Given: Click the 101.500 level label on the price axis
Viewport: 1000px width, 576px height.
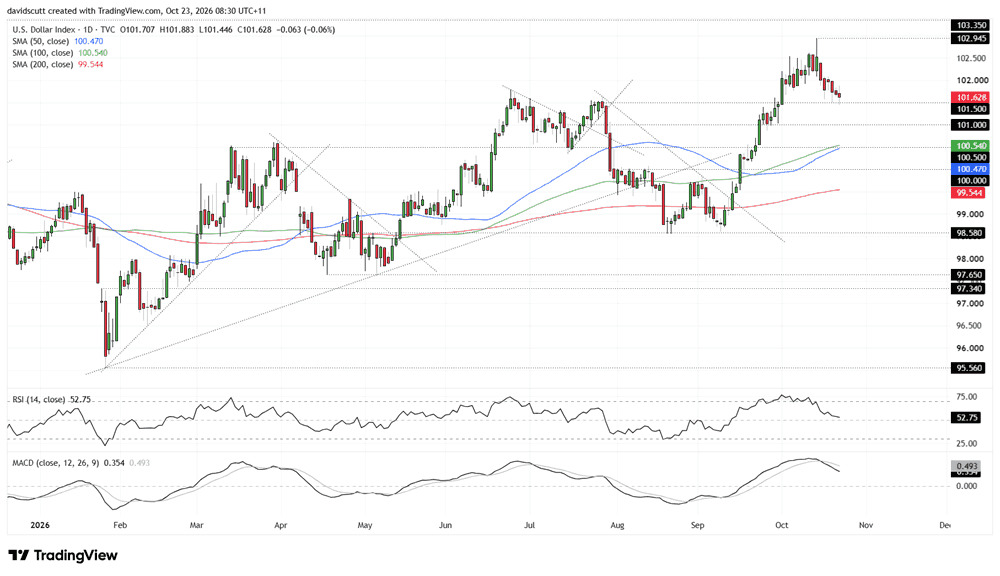Looking at the screenshot, I should 969,109.
